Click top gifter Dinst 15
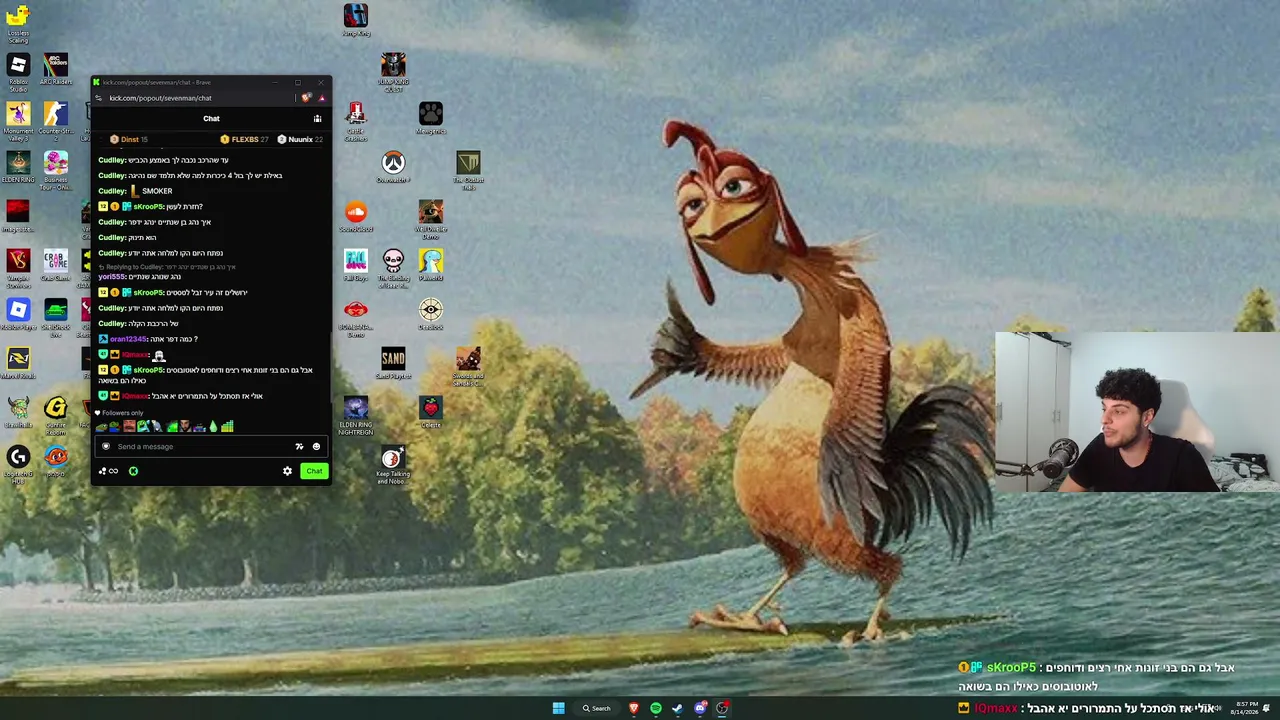Screen dimensions: 1280x720 (x=129, y=140)
